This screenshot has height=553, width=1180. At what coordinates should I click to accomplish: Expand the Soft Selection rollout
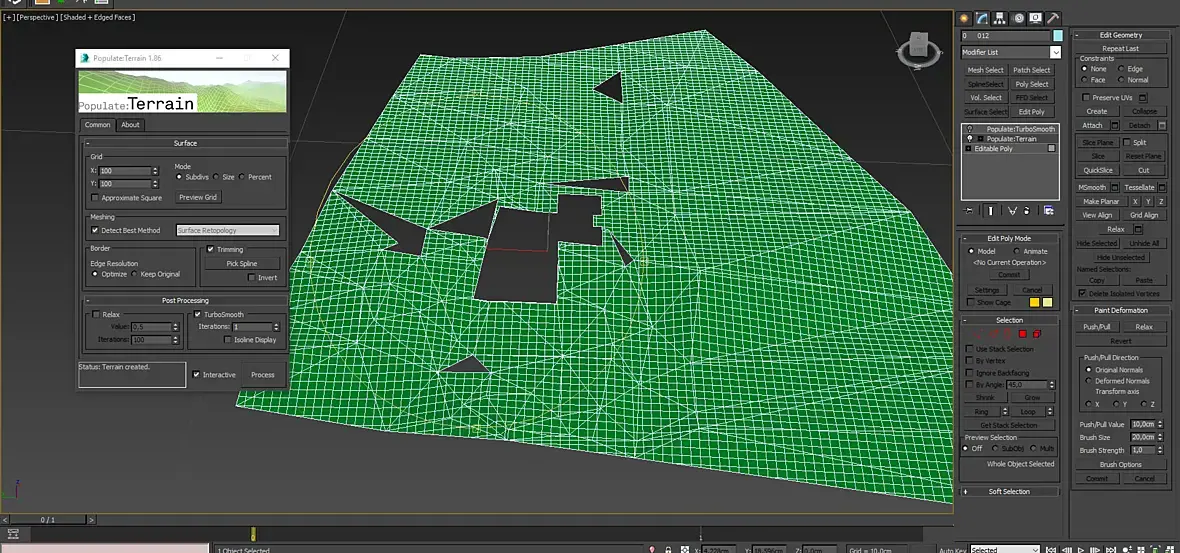coord(1009,491)
